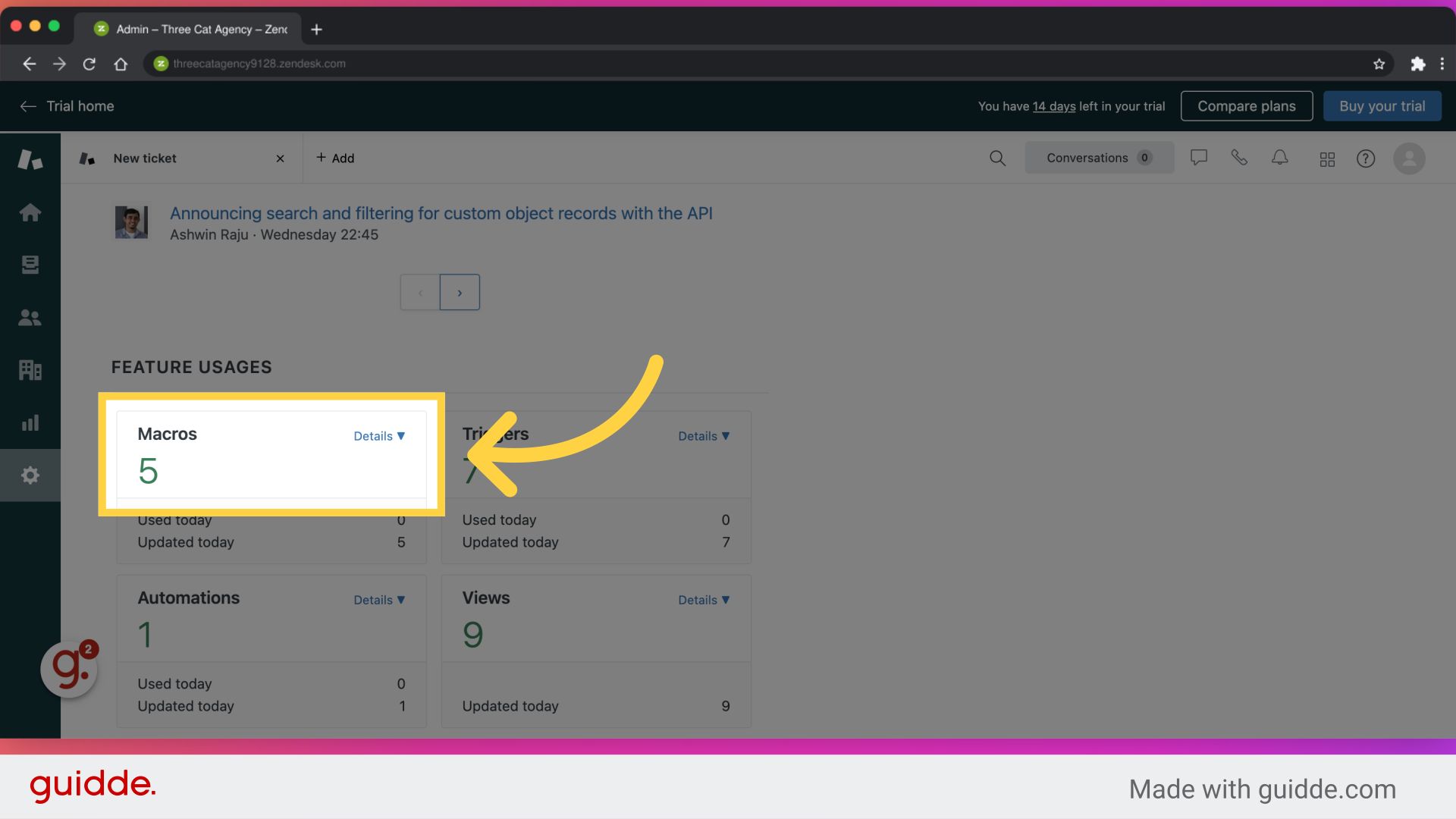Go to next announcement with the arrow control
This screenshot has width=1456, height=819.
coord(460,292)
